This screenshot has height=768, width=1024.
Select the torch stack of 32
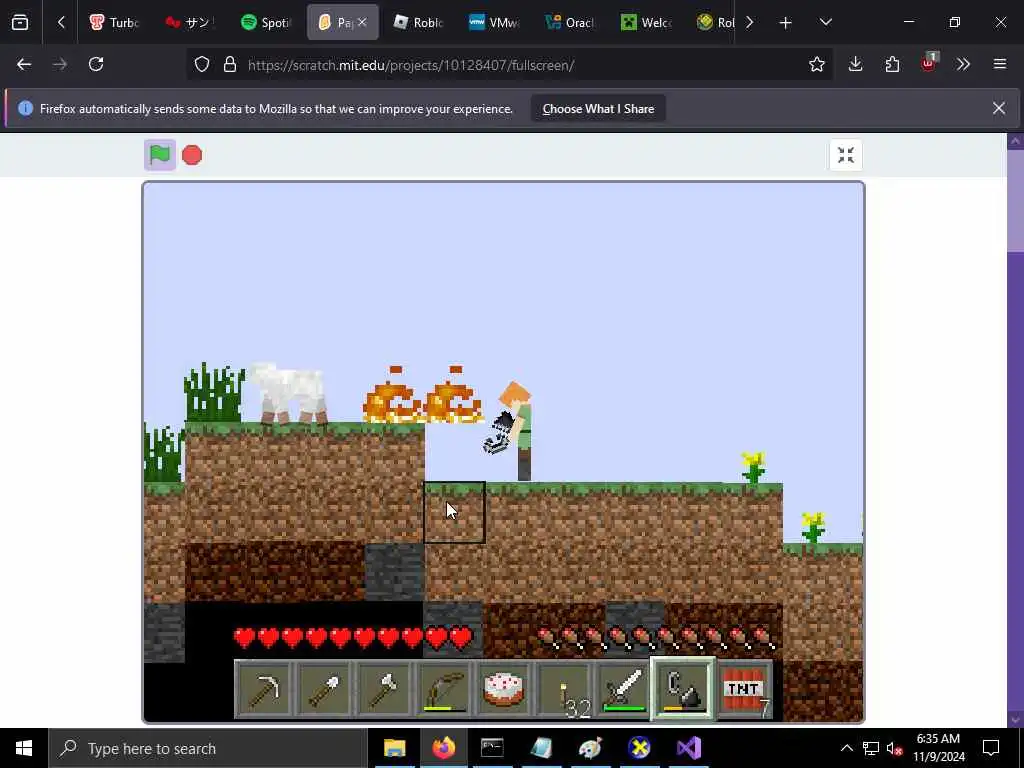pyautogui.click(x=564, y=690)
